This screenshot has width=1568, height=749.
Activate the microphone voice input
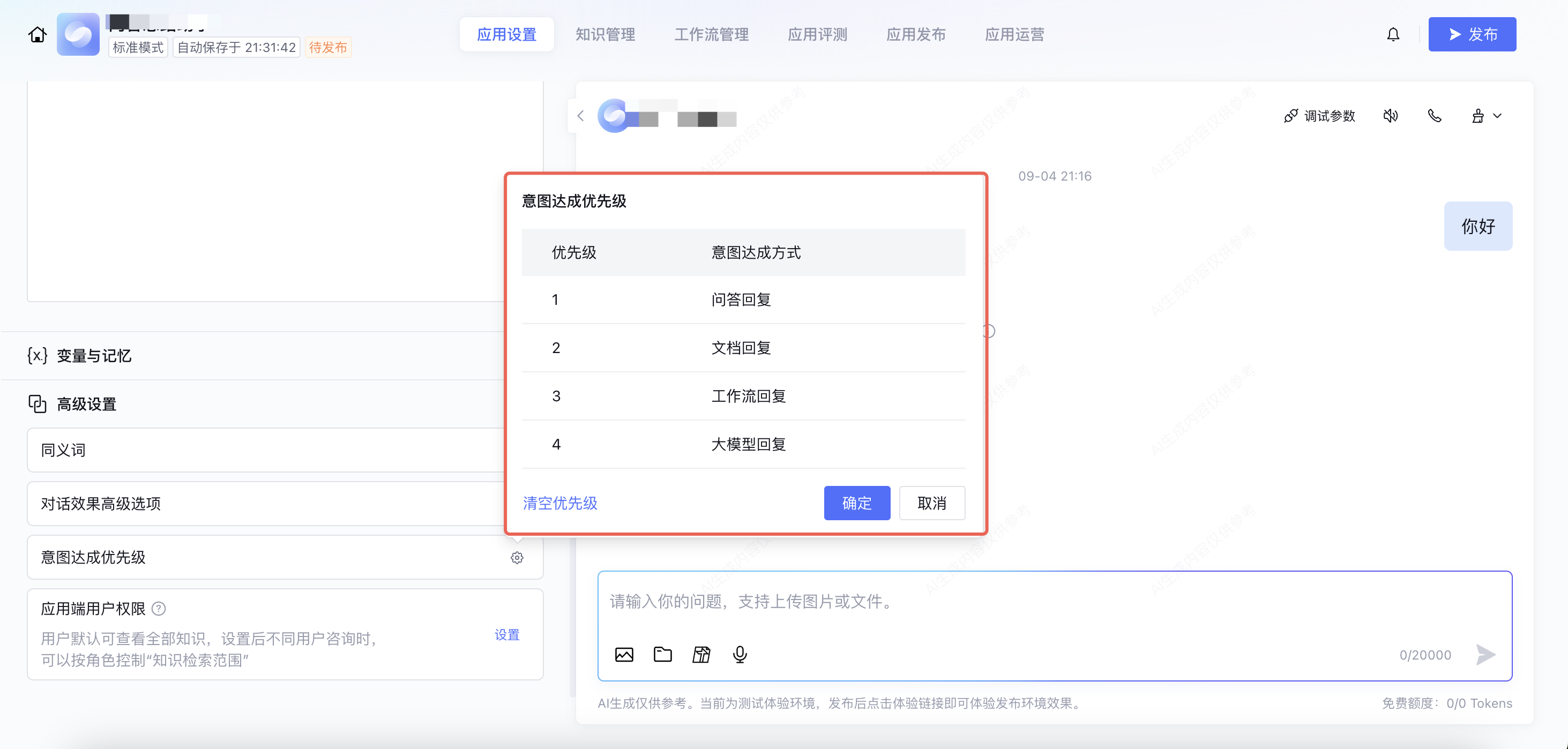(740, 655)
